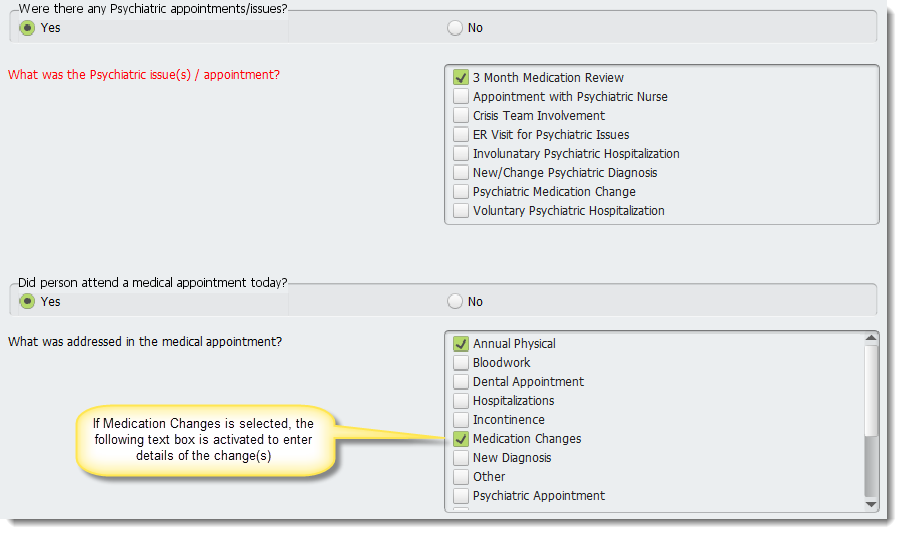The height and width of the screenshot is (534, 902).
Task: Check Appointment with Psychiatric Nurse
Action: 460,96
